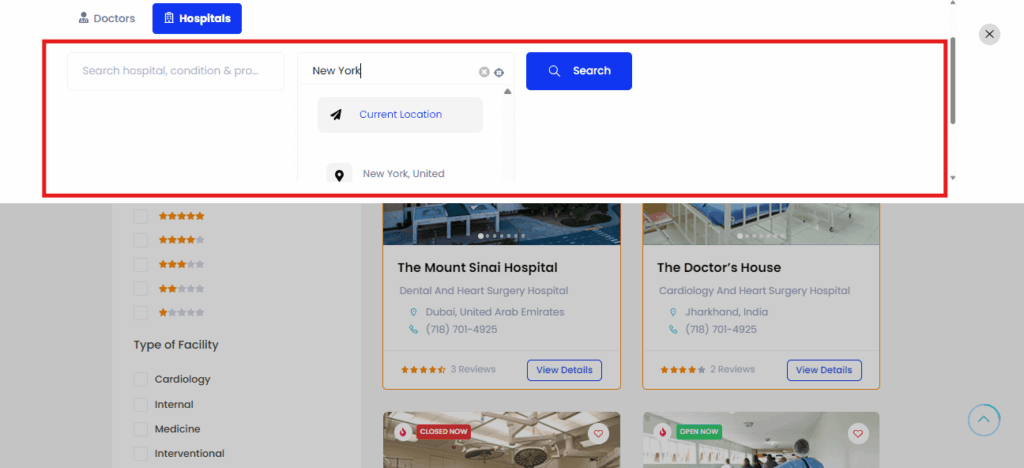The image size is (1024, 468).
Task: Select the Hospitals tab
Action: [x=197, y=18]
